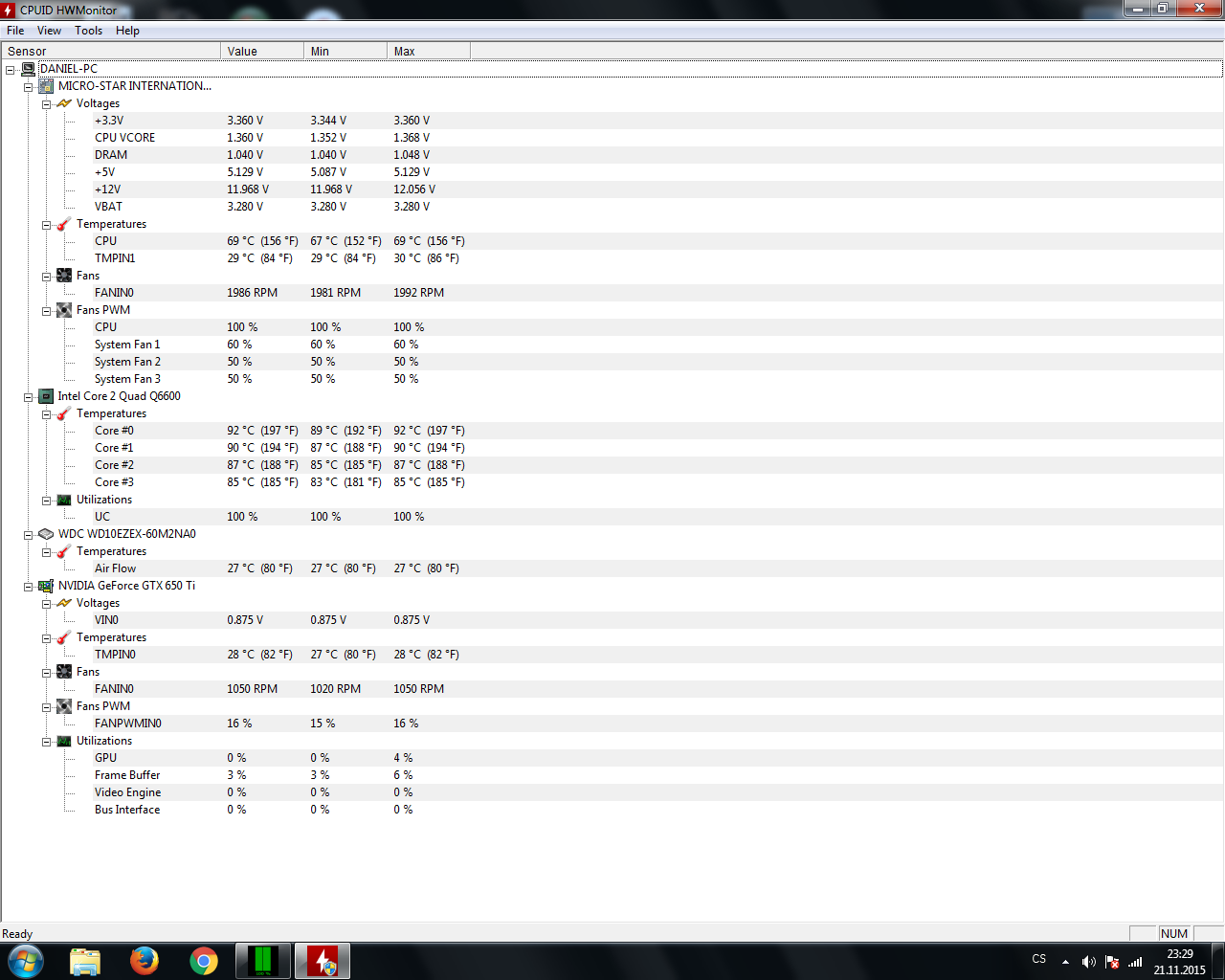This screenshot has width=1225, height=980.
Task: Click the thermometer icon under NVIDIA GeForce
Action: pyautogui.click(x=64, y=637)
